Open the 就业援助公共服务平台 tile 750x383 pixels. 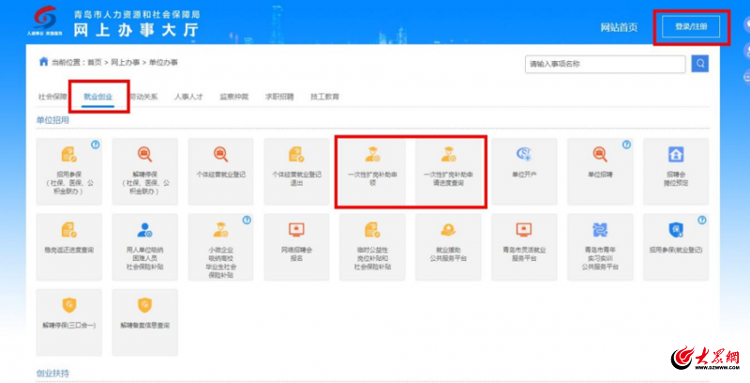pyautogui.click(x=448, y=247)
